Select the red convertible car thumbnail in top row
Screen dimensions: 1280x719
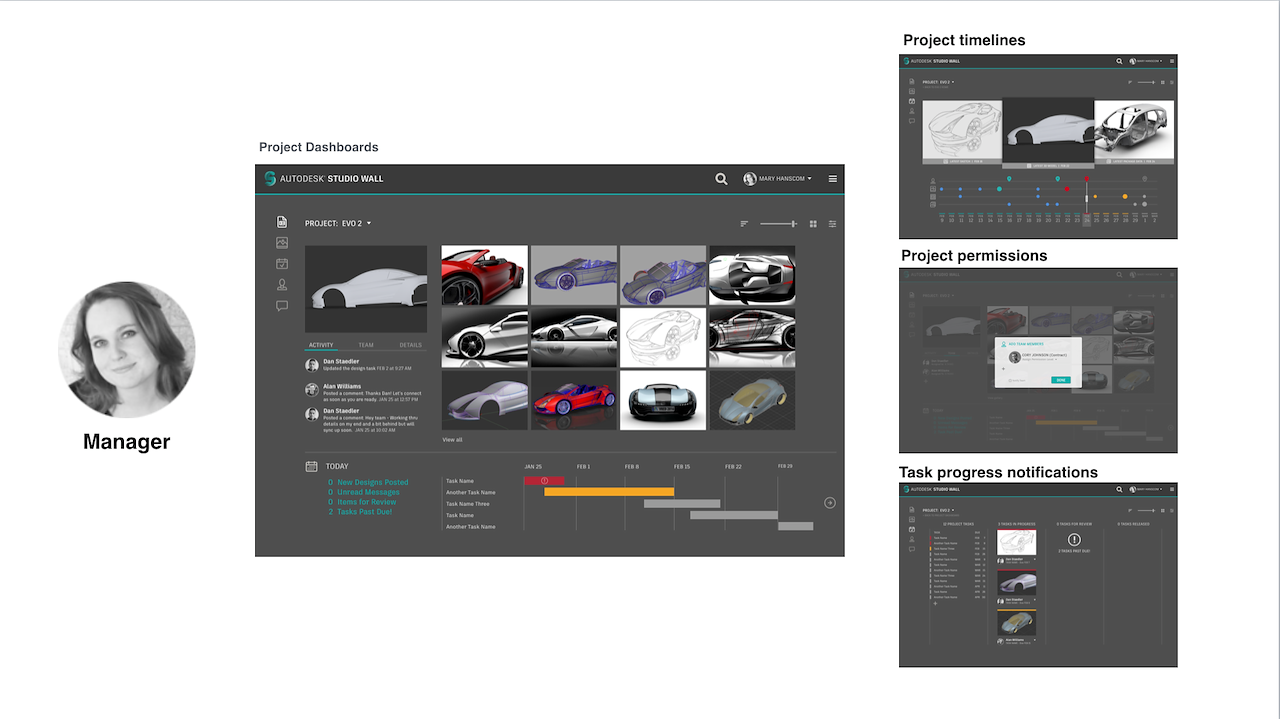484,275
